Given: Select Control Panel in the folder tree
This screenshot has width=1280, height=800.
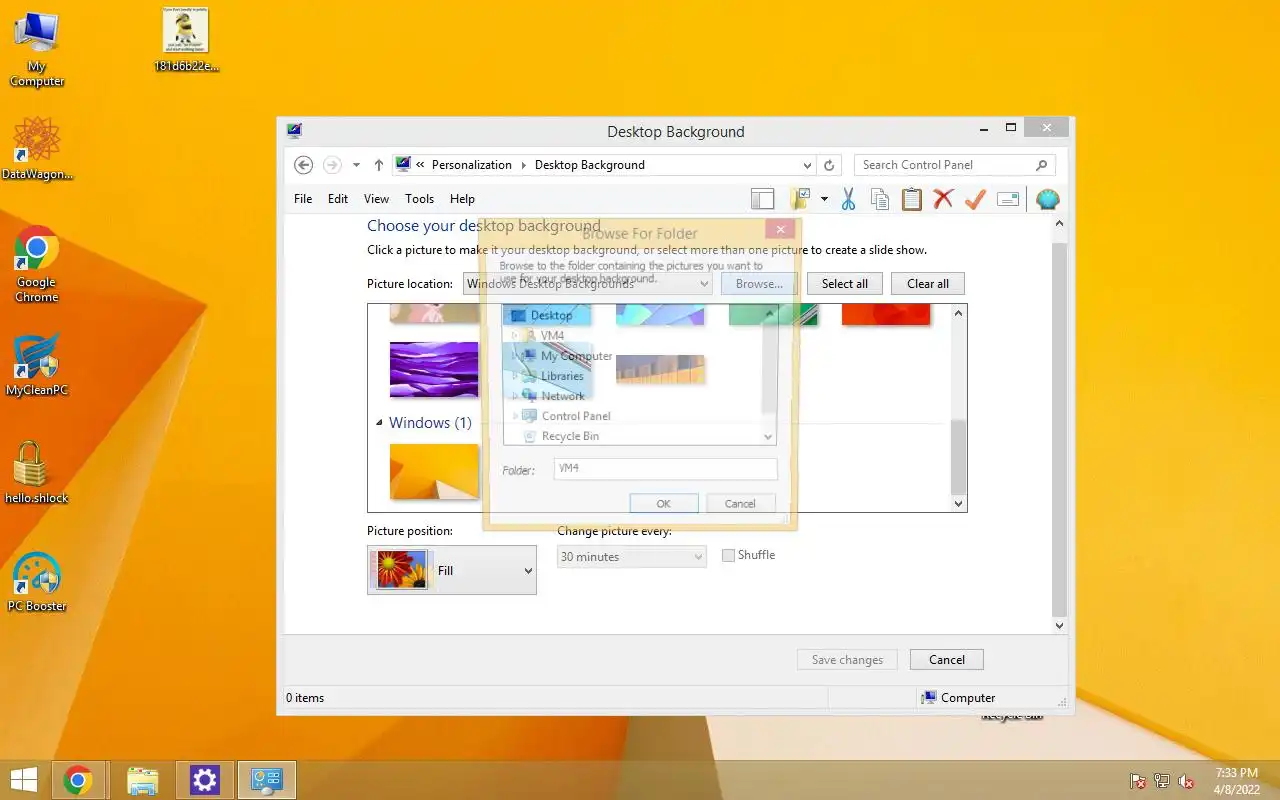Looking at the screenshot, I should click(576, 416).
